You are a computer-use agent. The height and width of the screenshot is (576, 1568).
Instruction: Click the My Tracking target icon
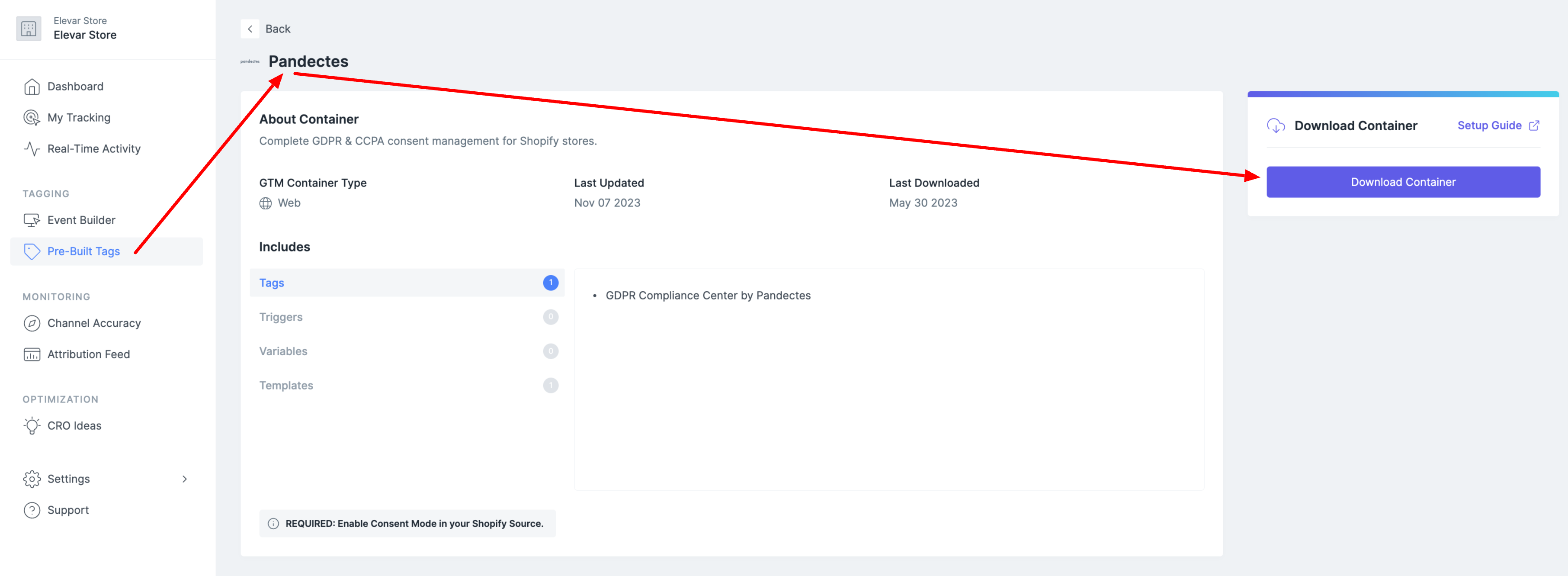coord(32,118)
